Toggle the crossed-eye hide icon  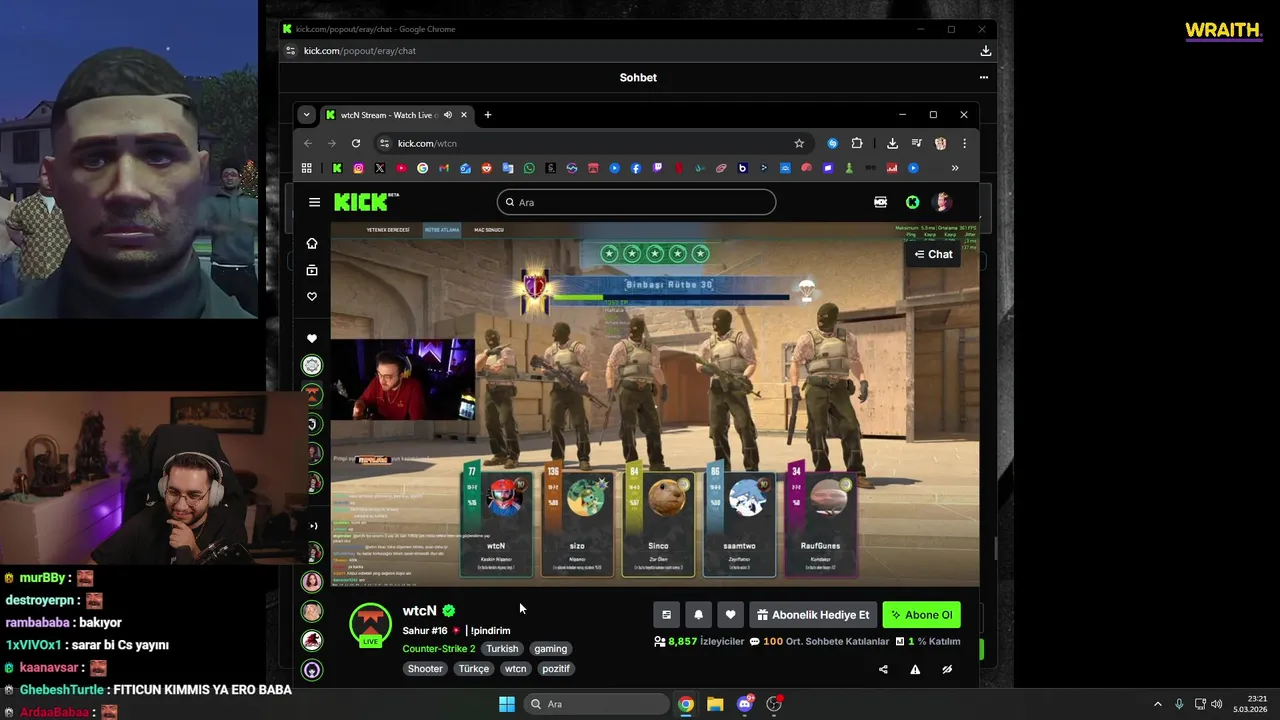click(947, 669)
